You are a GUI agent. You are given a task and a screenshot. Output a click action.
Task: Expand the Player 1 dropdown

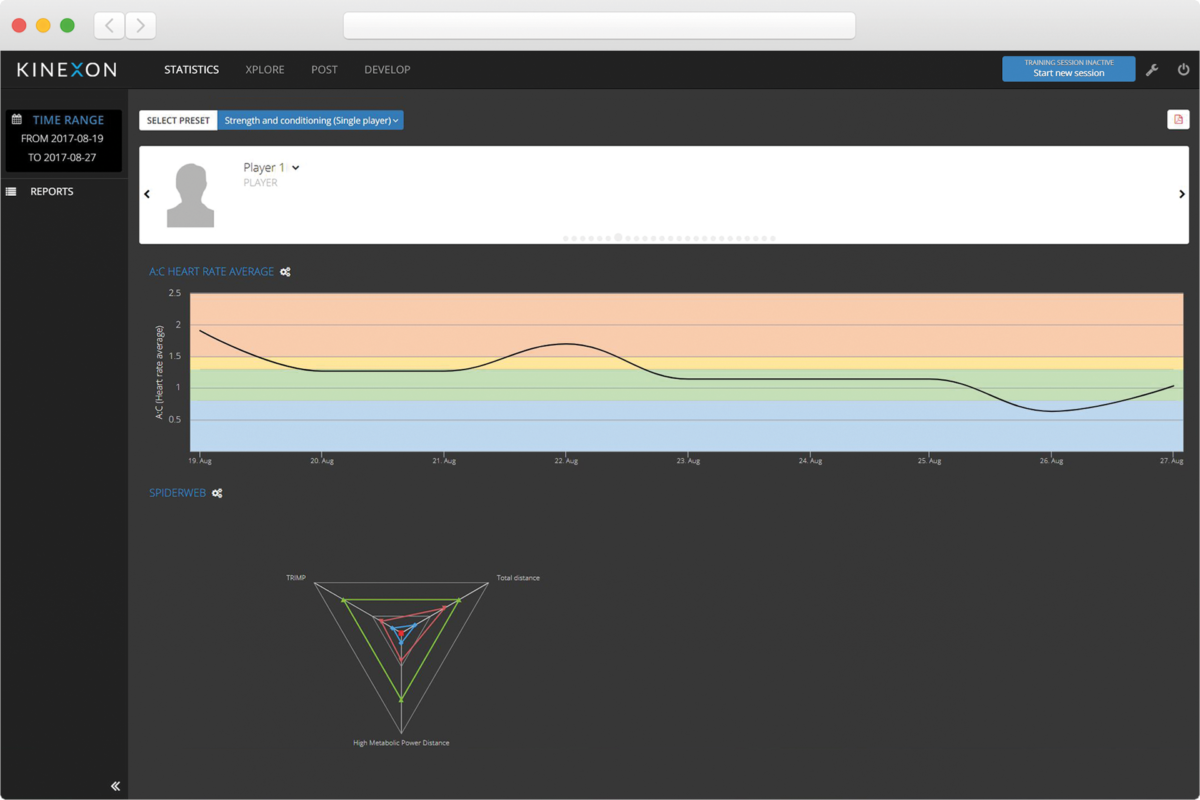point(296,168)
